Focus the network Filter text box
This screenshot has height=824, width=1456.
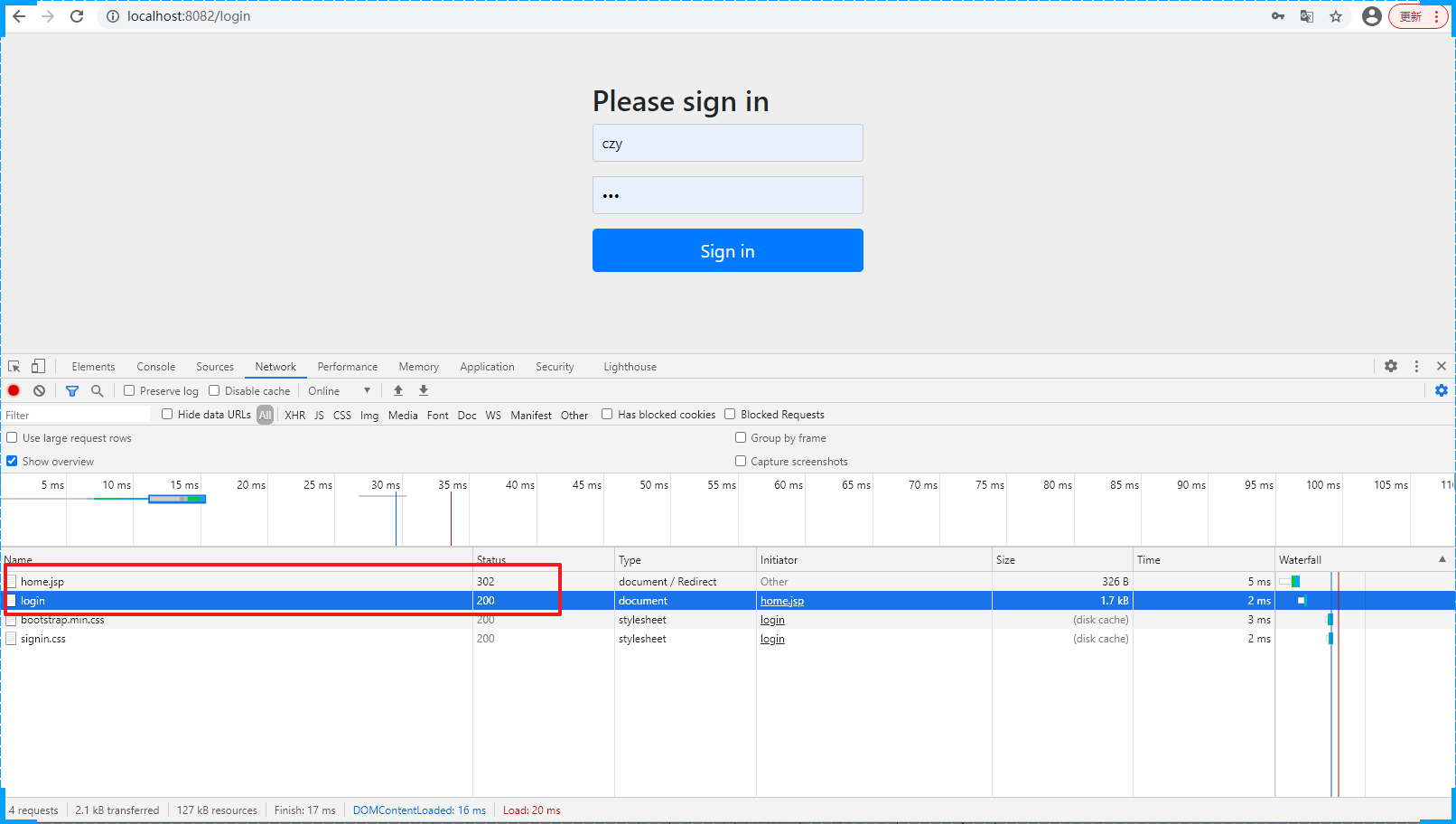(76, 415)
